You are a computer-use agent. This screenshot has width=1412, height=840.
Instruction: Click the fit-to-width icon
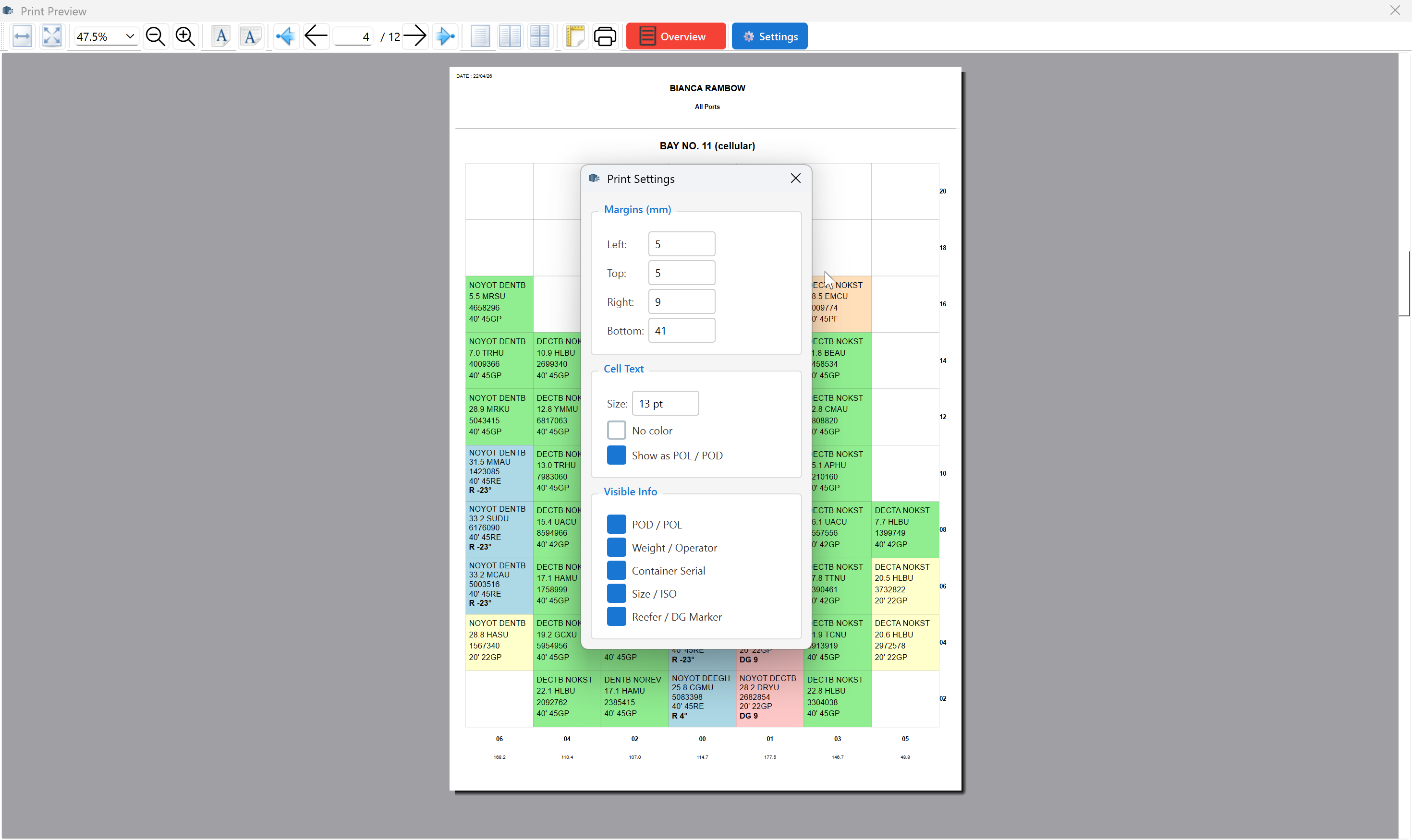(x=22, y=37)
